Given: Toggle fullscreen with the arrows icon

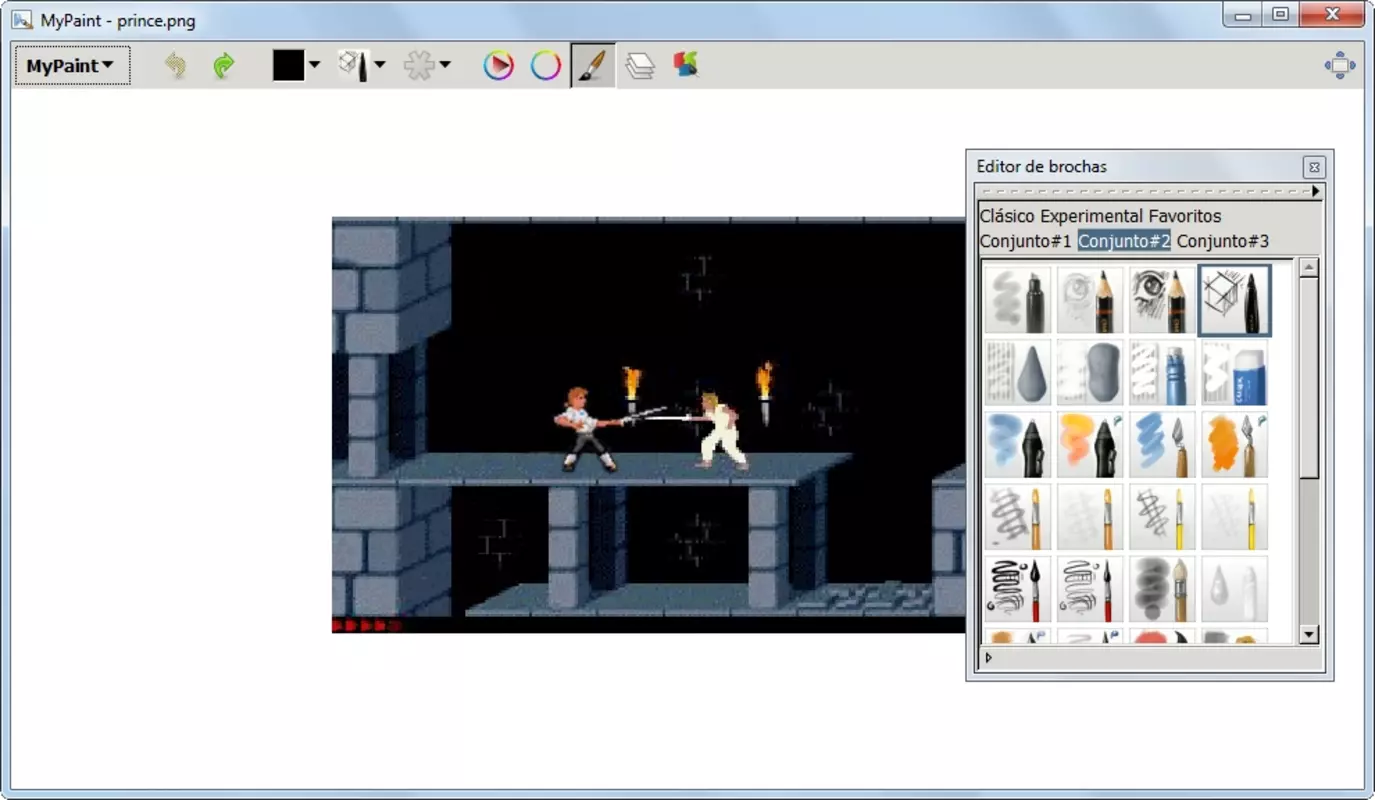Looking at the screenshot, I should [x=1340, y=66].
